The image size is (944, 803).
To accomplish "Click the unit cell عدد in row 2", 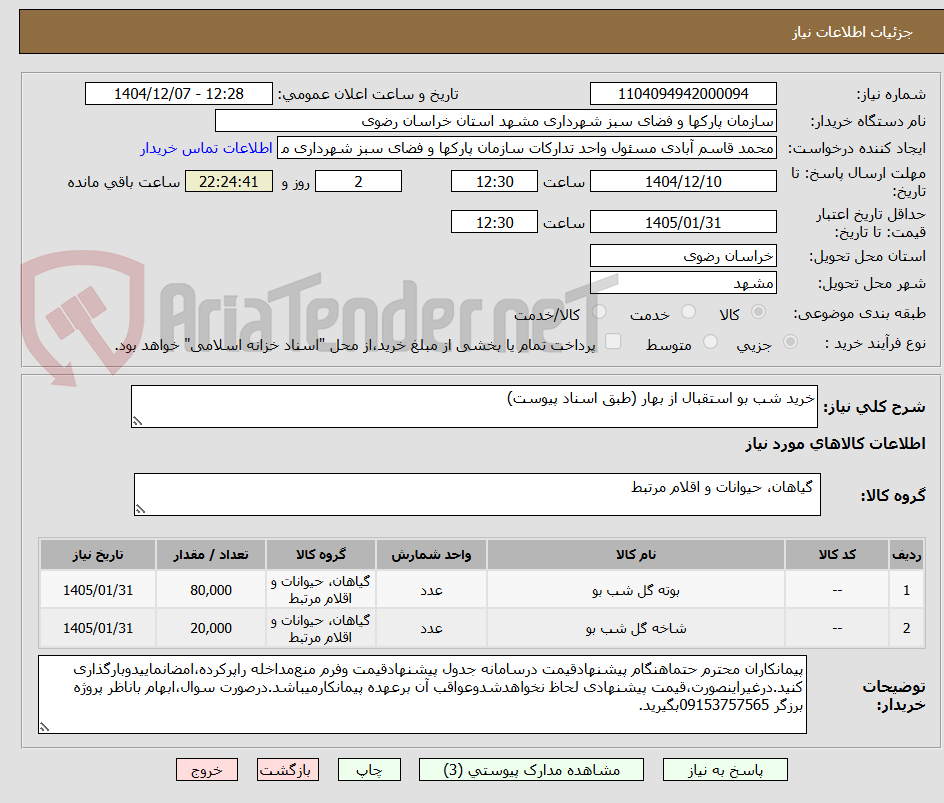I will pyautogui.click(x=432, y=628).
